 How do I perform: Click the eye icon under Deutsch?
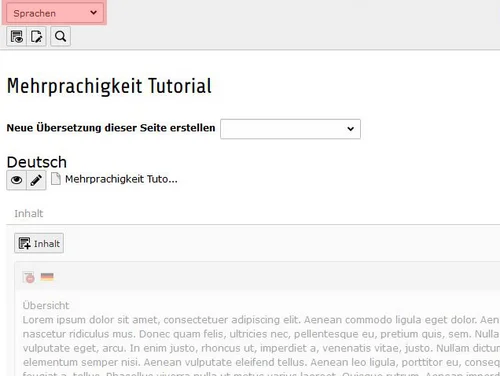[x=16, y=180]
